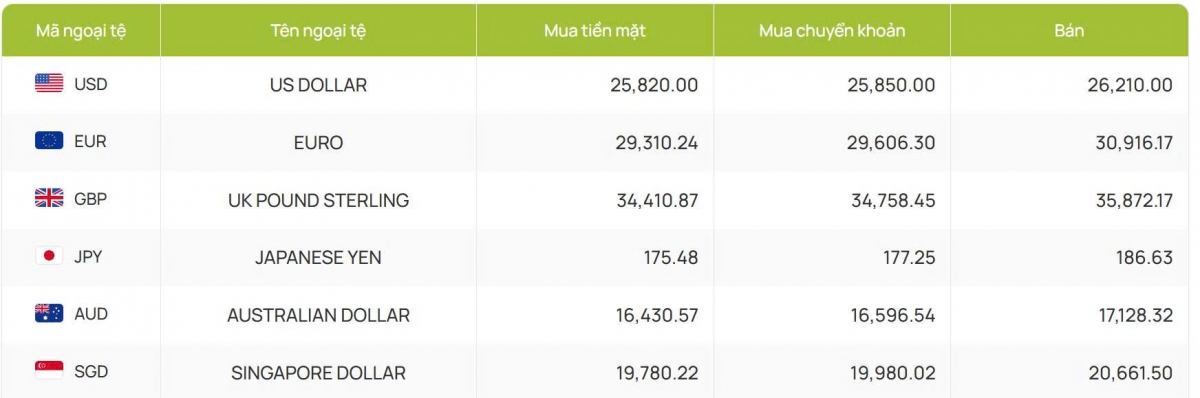1200x398 pixels.
Task: Click the AUSTRALIAN DOLLAR currency name
Action: [318, 315]
